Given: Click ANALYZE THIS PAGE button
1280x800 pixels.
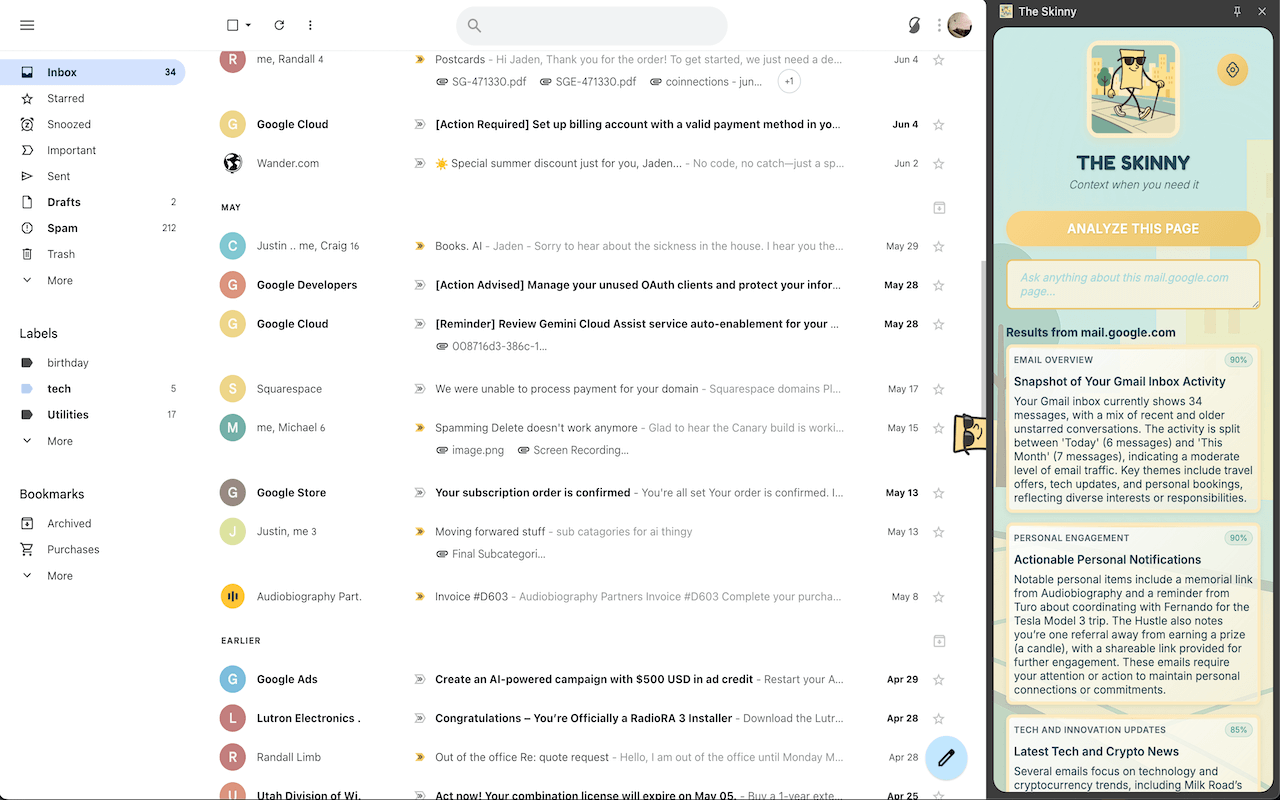Looking at the screenshot, I should point(1133,228).
